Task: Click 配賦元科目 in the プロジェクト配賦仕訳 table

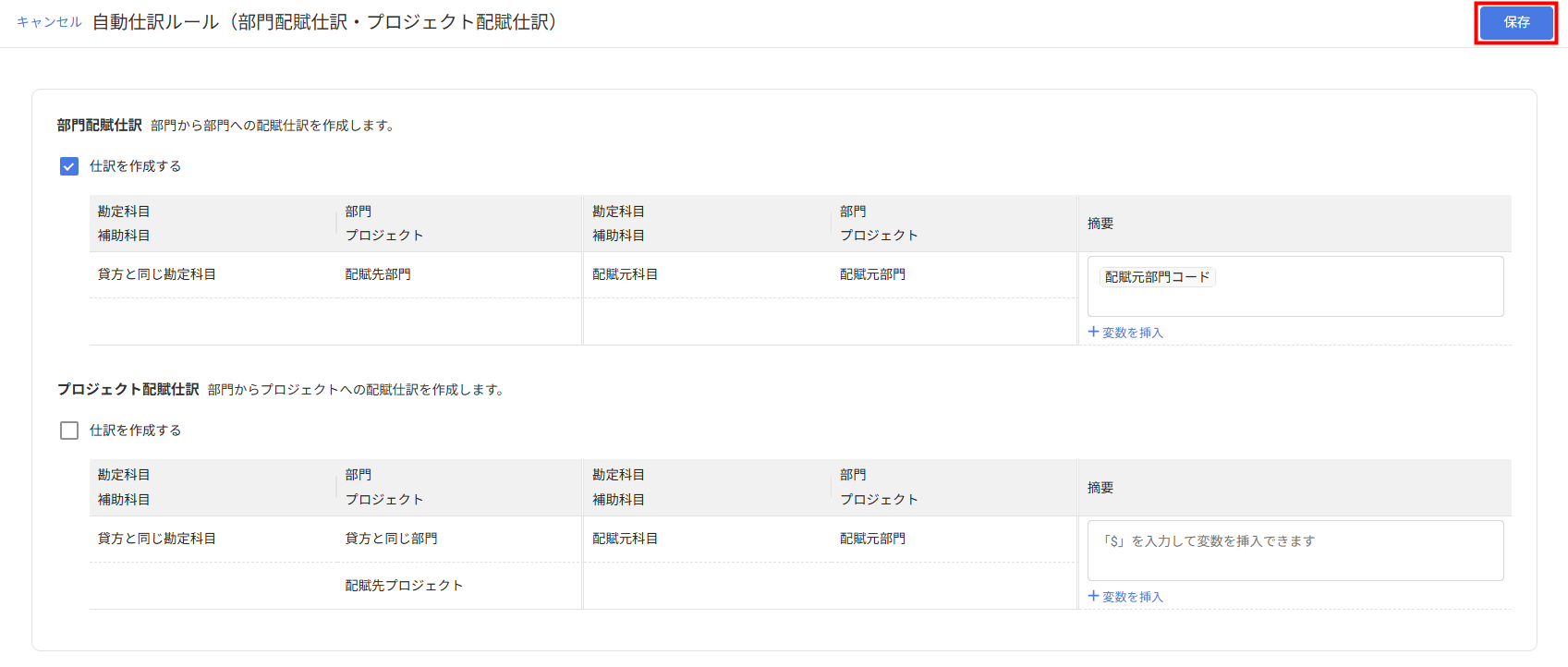Action: click(625, 539)
